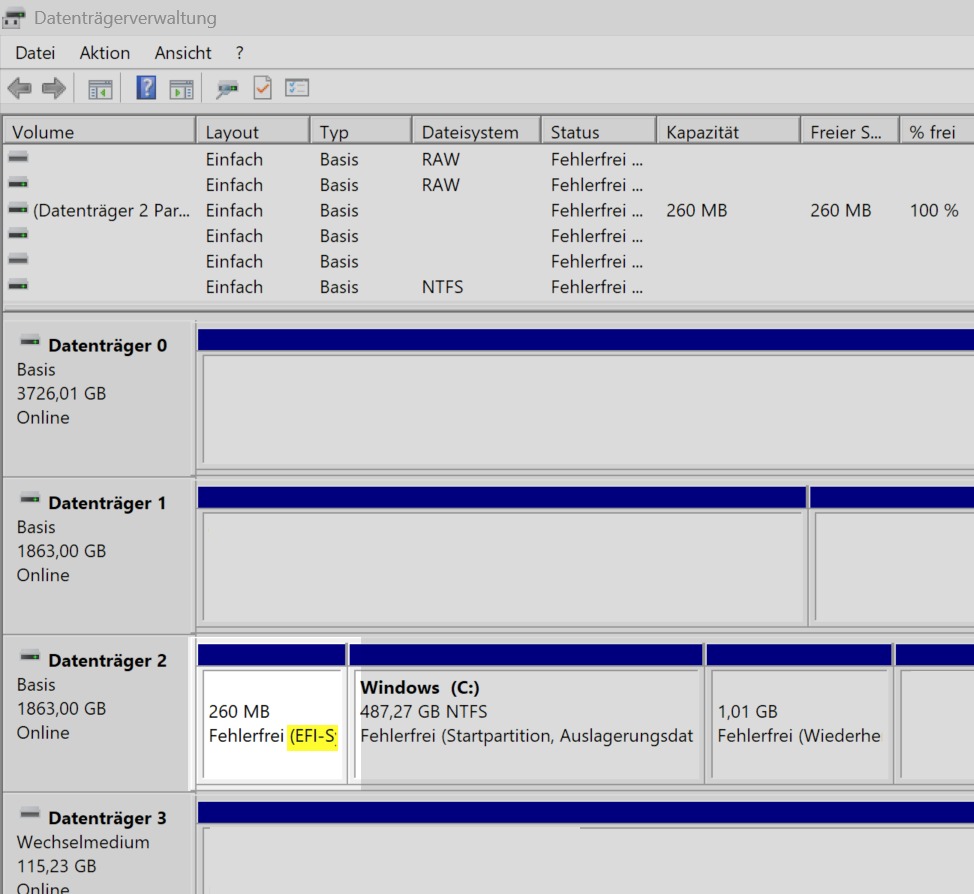Sort by the Typ column header
This screenshot has height=894, width=974.
tap(360, 132)
